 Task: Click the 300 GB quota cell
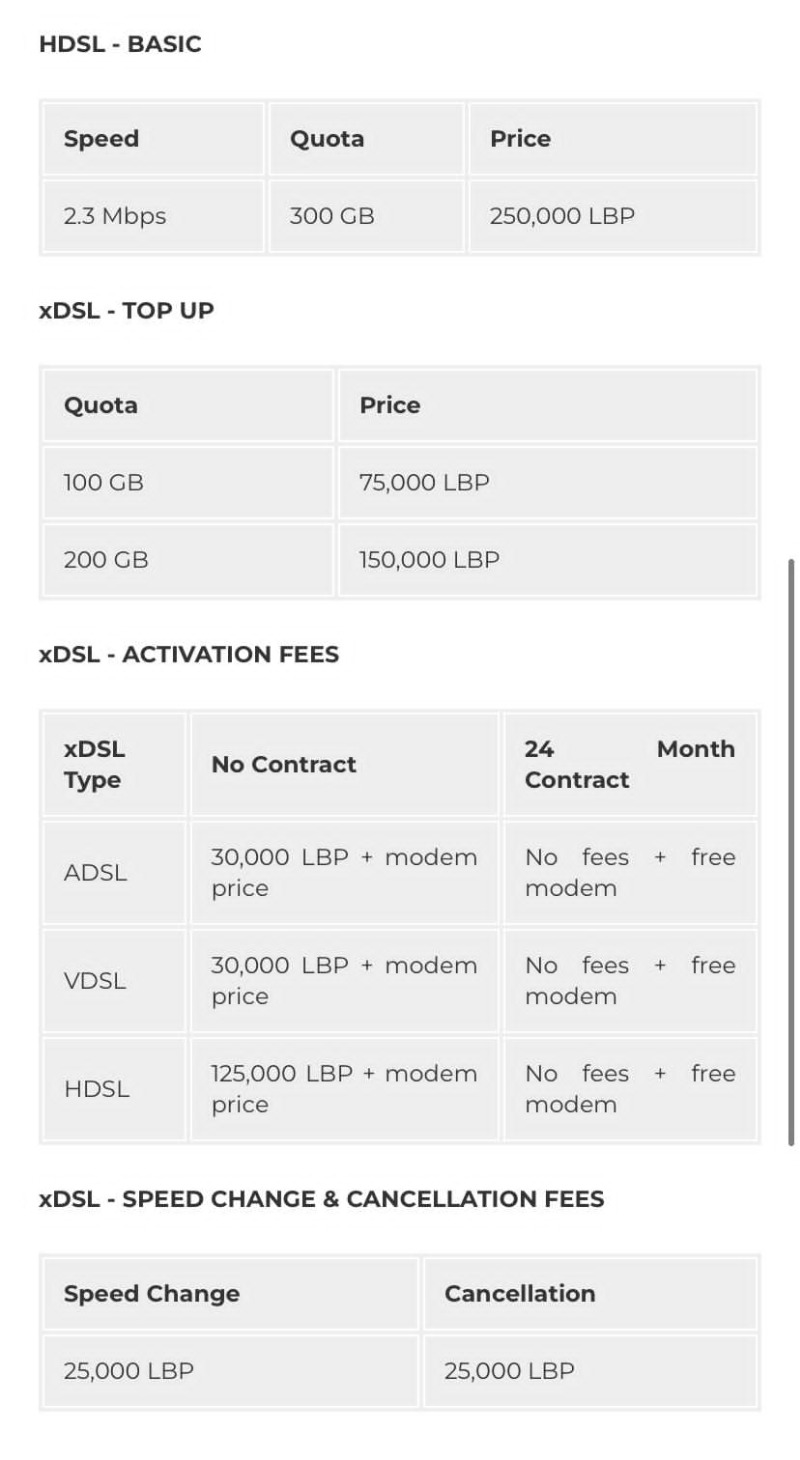tap(366, 215)
